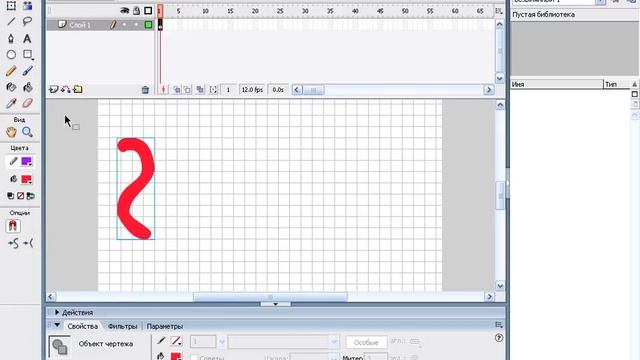Select the Text tool

[27, 38]
